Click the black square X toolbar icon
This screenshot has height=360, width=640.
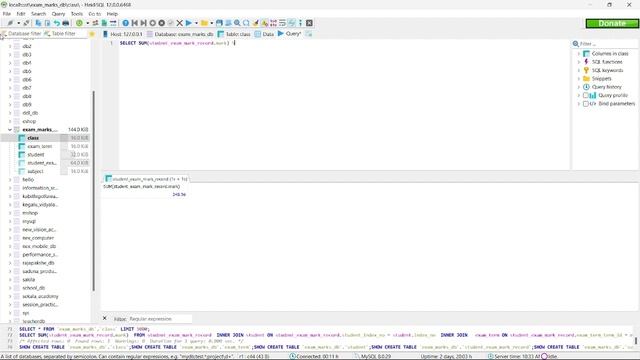pyautogui.click(x=309, y=23)
